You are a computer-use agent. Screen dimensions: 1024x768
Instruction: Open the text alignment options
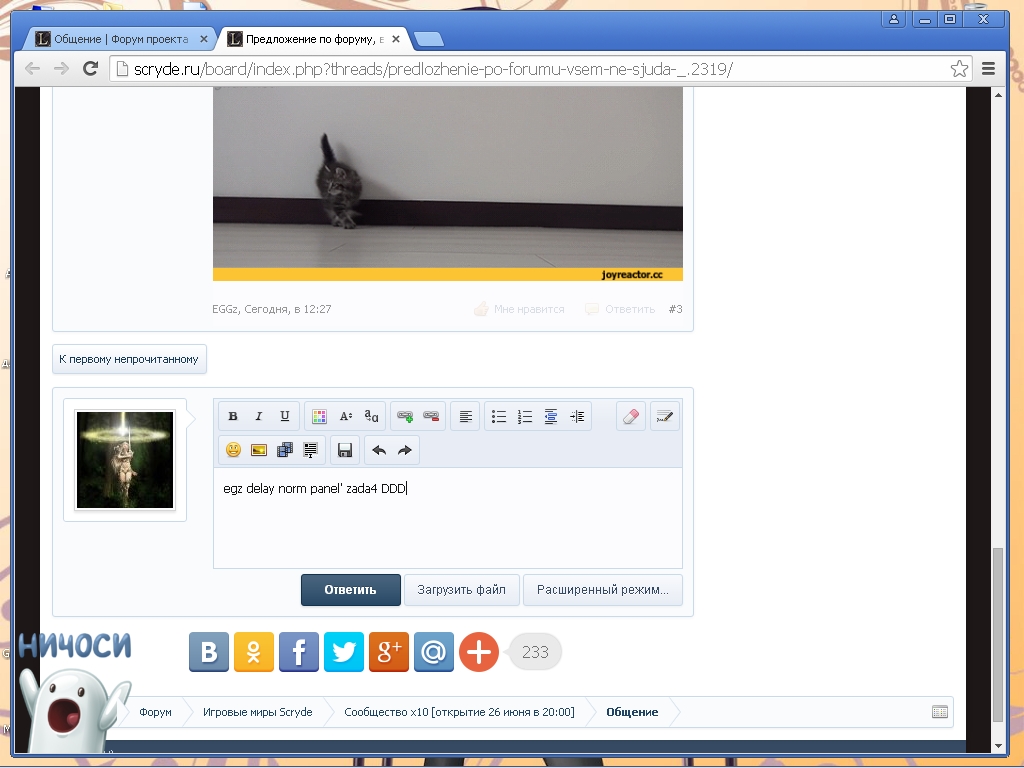click(x=464, y=415)
